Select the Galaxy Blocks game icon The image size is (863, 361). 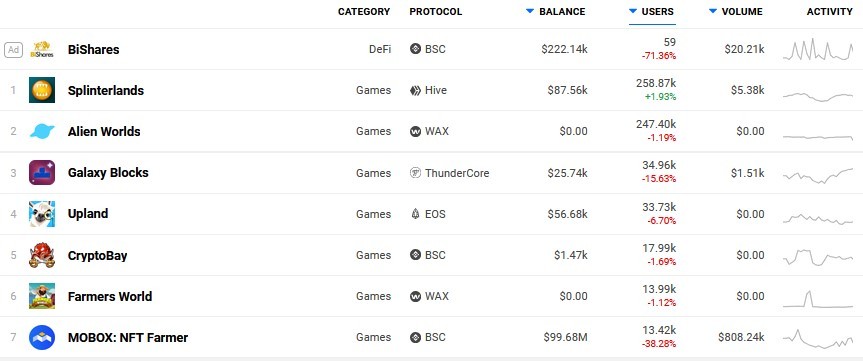click(x=42, y=173)
